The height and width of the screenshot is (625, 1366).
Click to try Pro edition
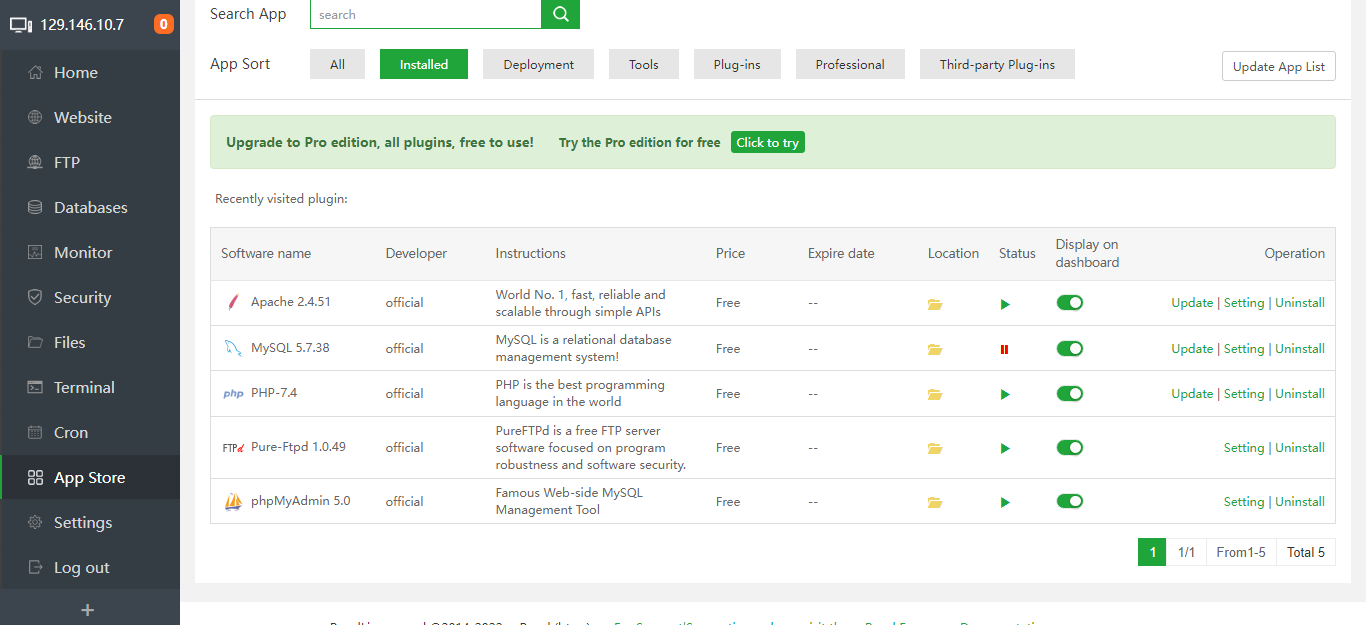point(767,143)
